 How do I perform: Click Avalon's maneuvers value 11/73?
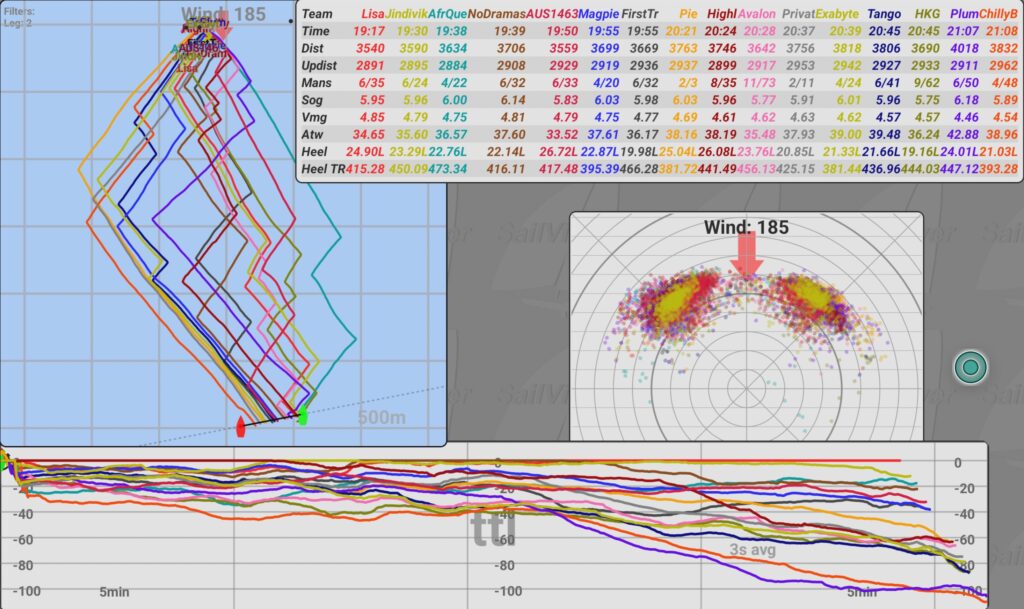pos(759,83)
